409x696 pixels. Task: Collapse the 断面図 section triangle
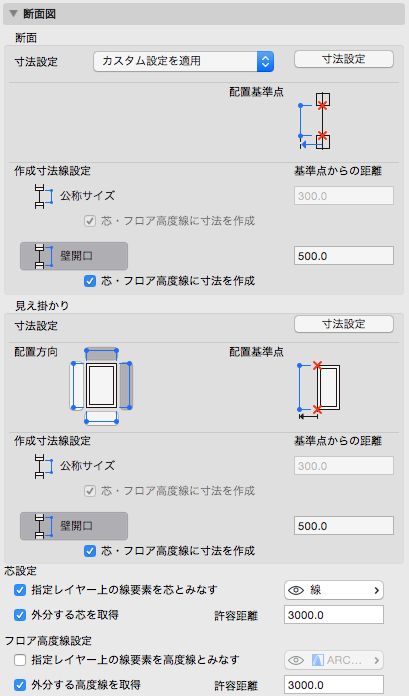13,14
